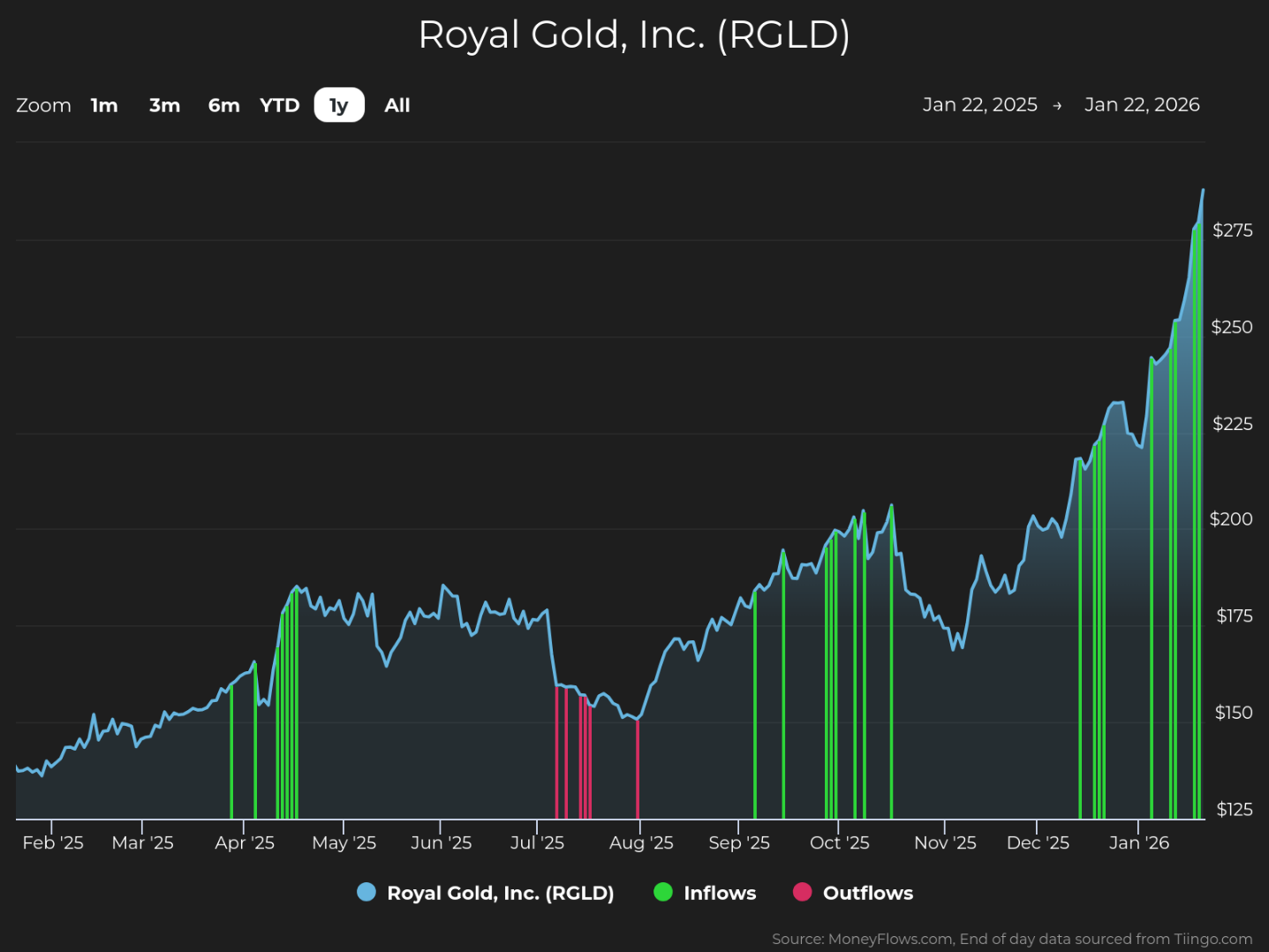This screenshot has height=952, width=1269.
Task: Click the Apr '25 axis label
Action: (245, 842)
